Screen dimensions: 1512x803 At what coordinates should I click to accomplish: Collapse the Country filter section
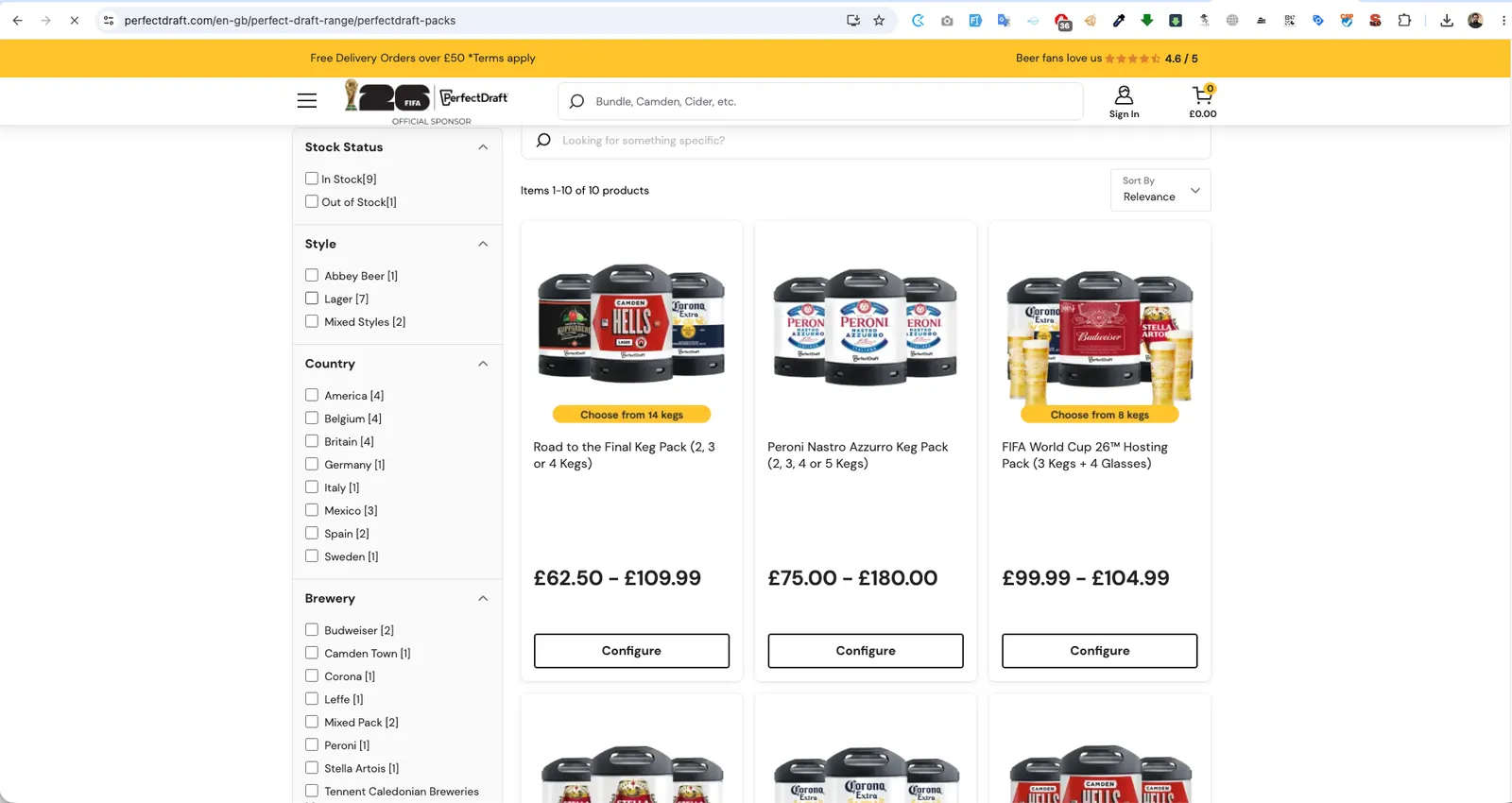pyautogui.click(x=483, y=364)
